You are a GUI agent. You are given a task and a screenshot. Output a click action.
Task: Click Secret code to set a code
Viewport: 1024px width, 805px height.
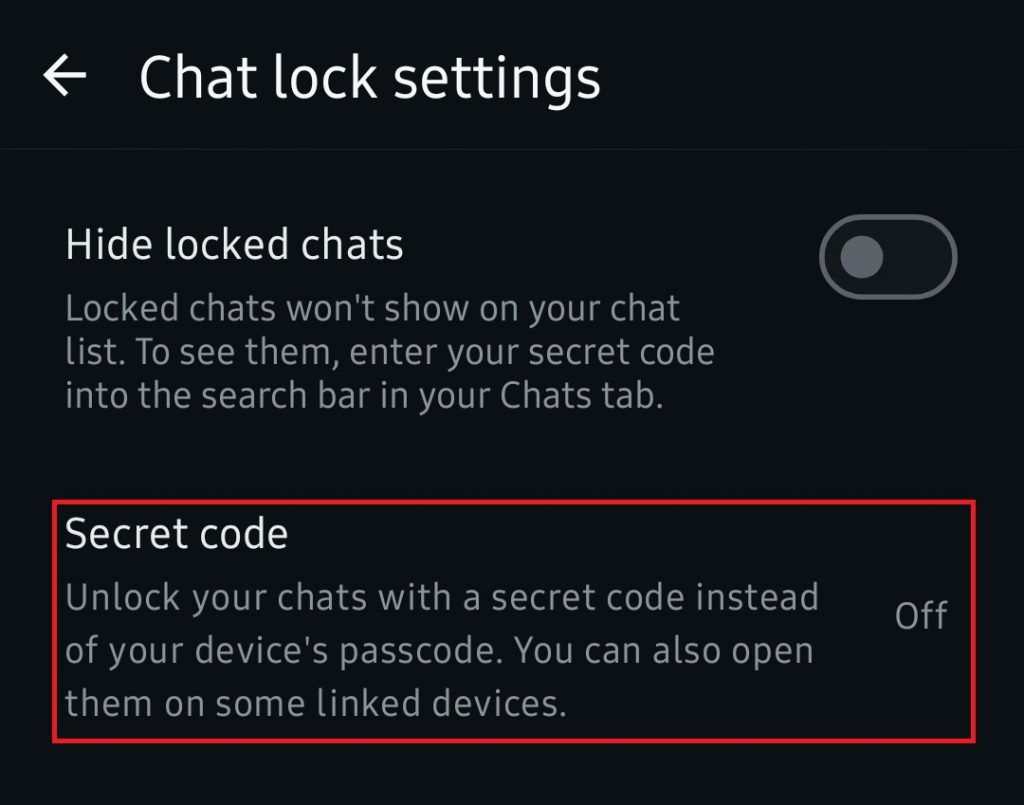(176, 534)
